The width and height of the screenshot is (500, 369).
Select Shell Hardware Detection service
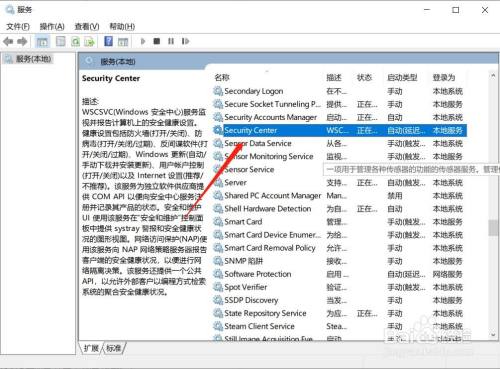point(340,209)
